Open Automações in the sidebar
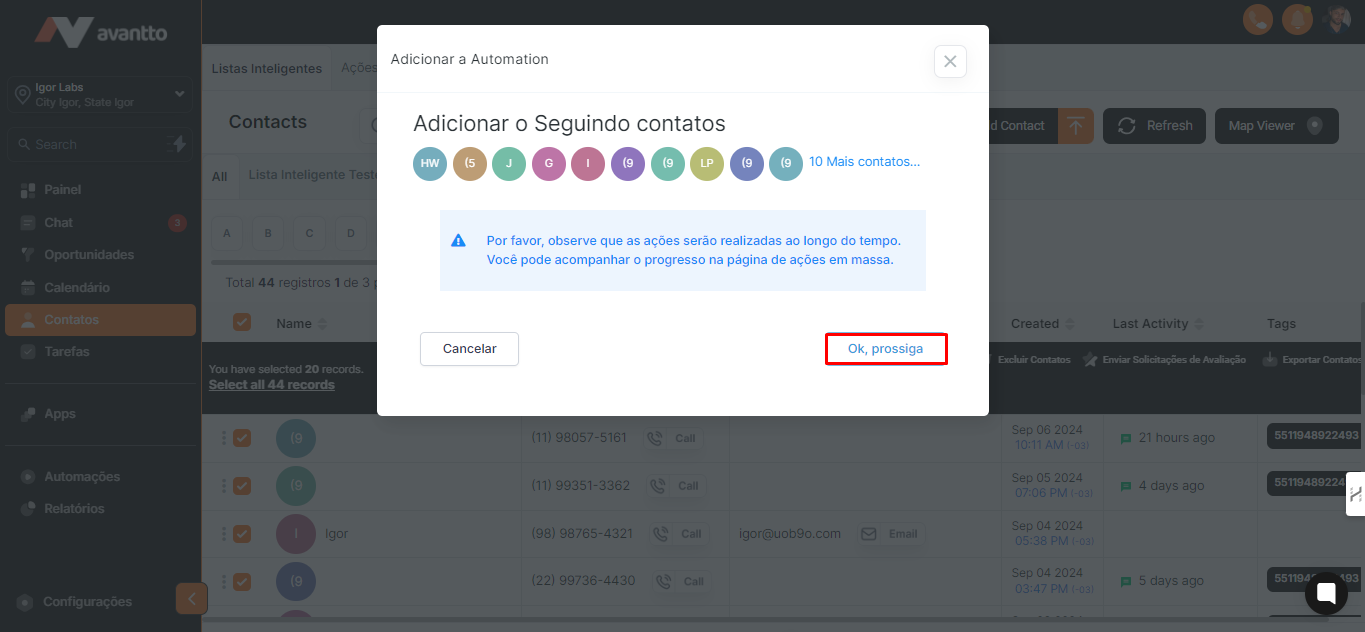 coord(82,477)
